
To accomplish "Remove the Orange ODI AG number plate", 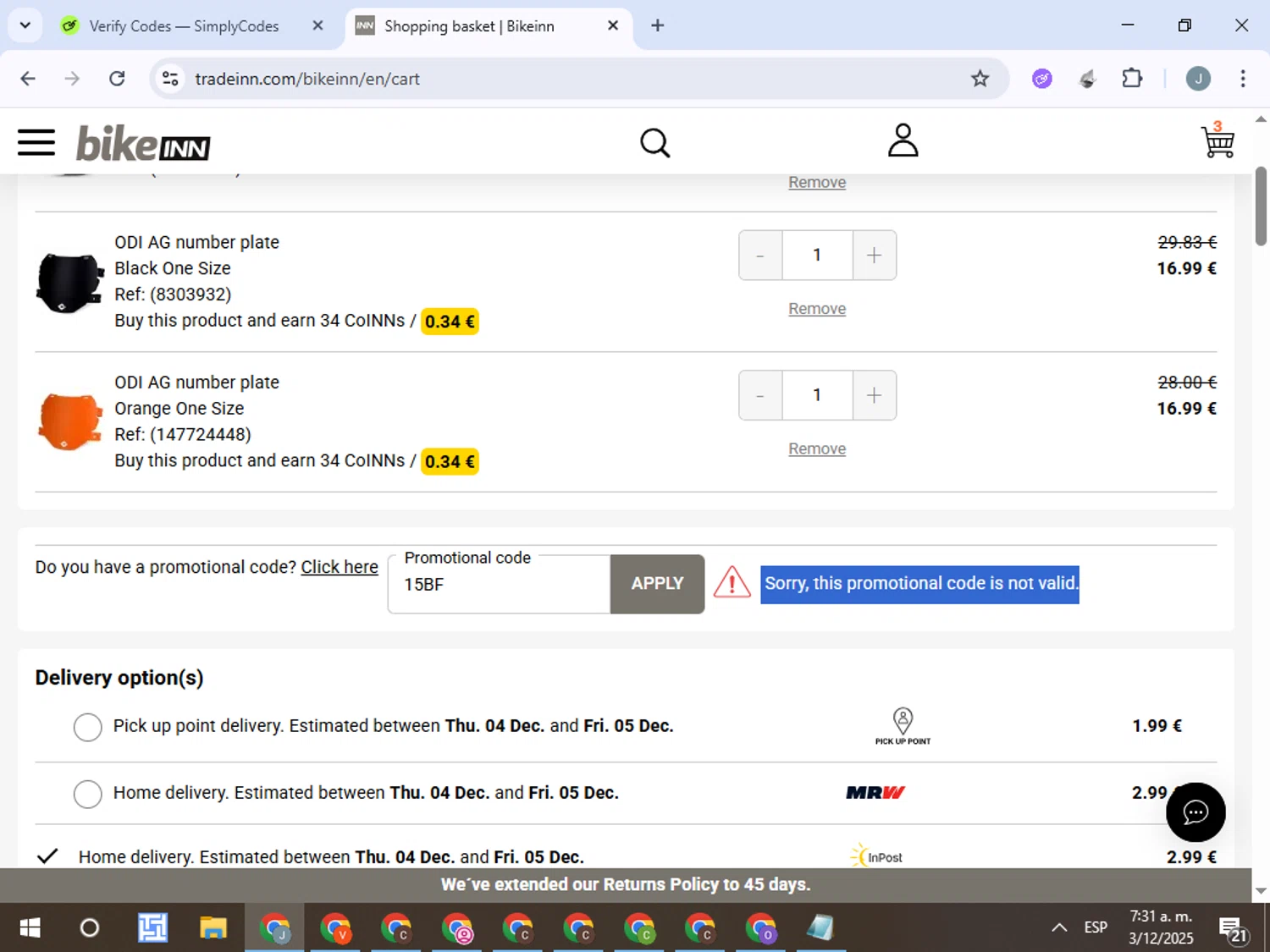I will (x=817, y=448).
